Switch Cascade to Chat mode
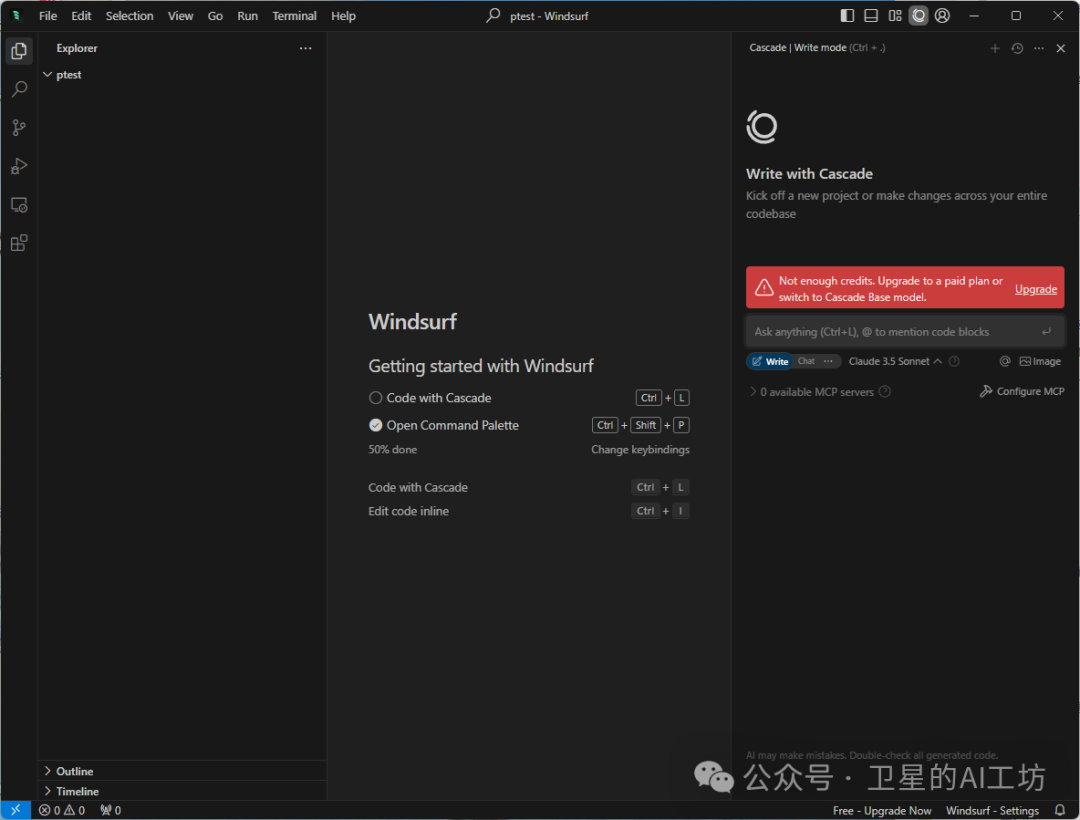1080x820 pixels. pyautogui.click(x=806, y=361)
